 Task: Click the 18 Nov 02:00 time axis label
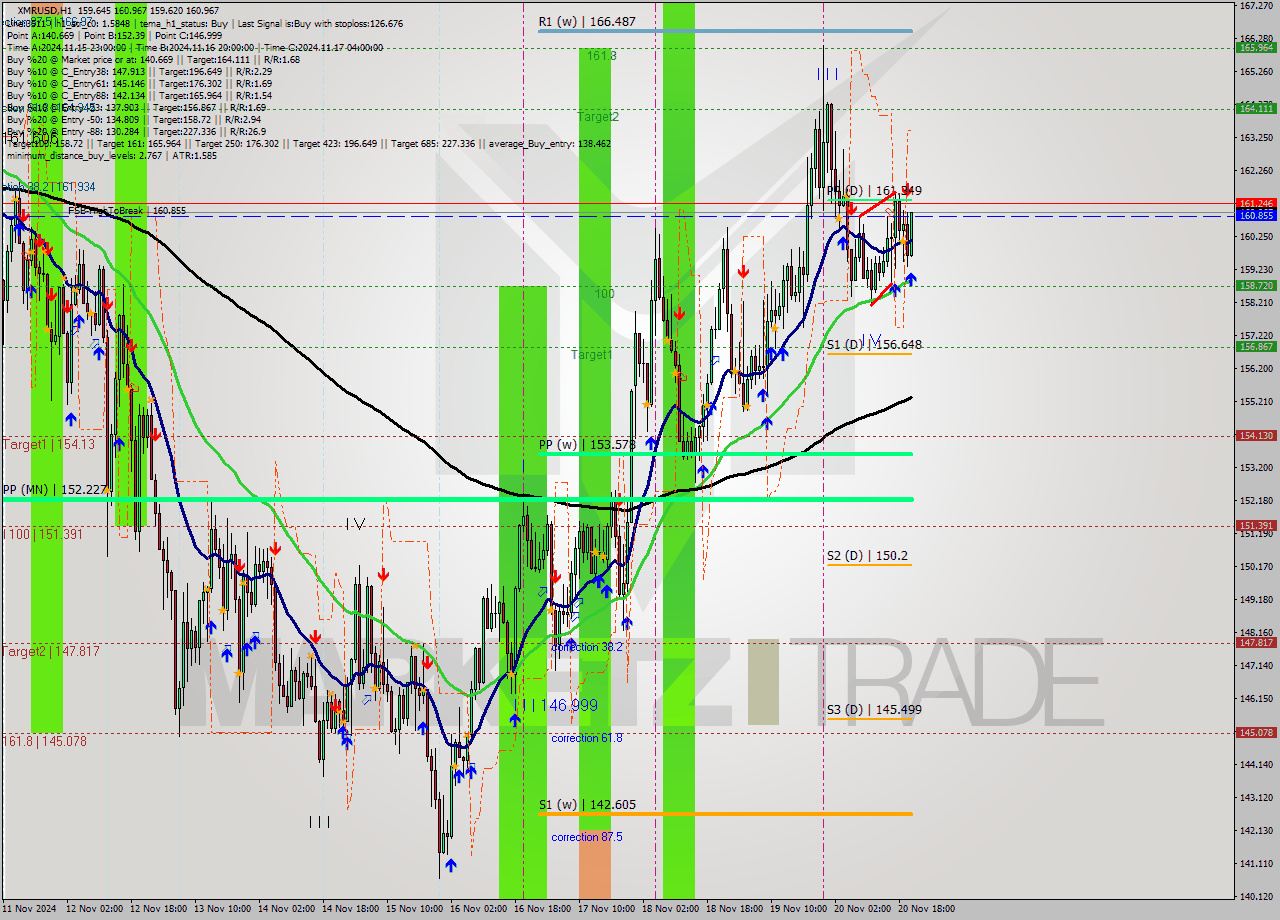click(x=669, y=909)
